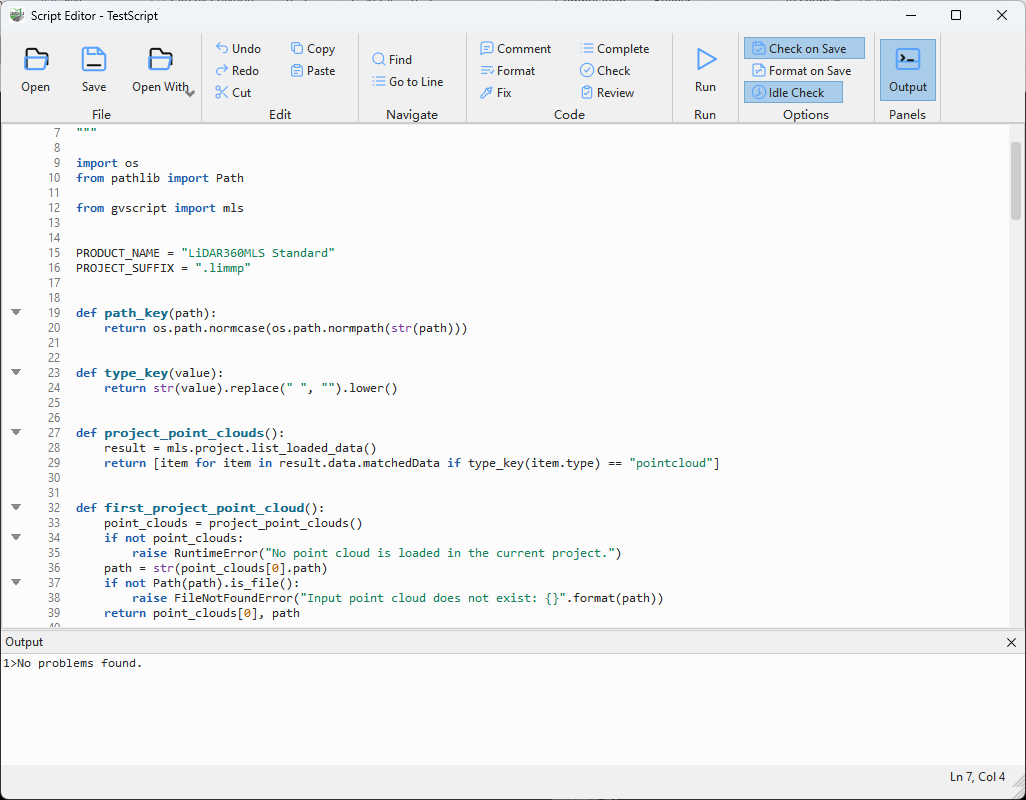This screenshot has width=1026, height=800.
Task: Collapse first_project_point_cloud function fold
Action: 16,508
